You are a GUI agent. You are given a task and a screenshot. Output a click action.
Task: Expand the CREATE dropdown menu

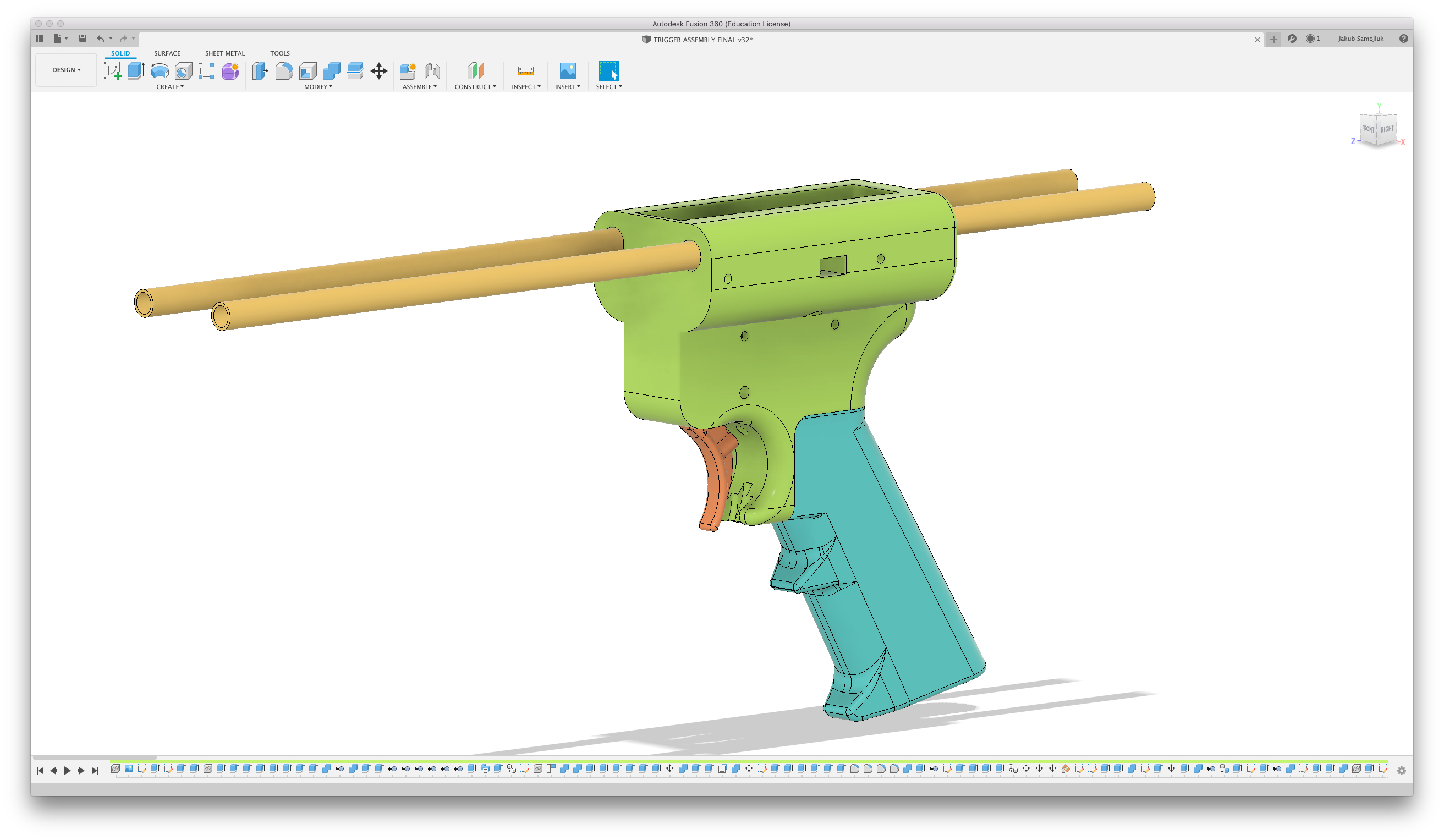169,87
